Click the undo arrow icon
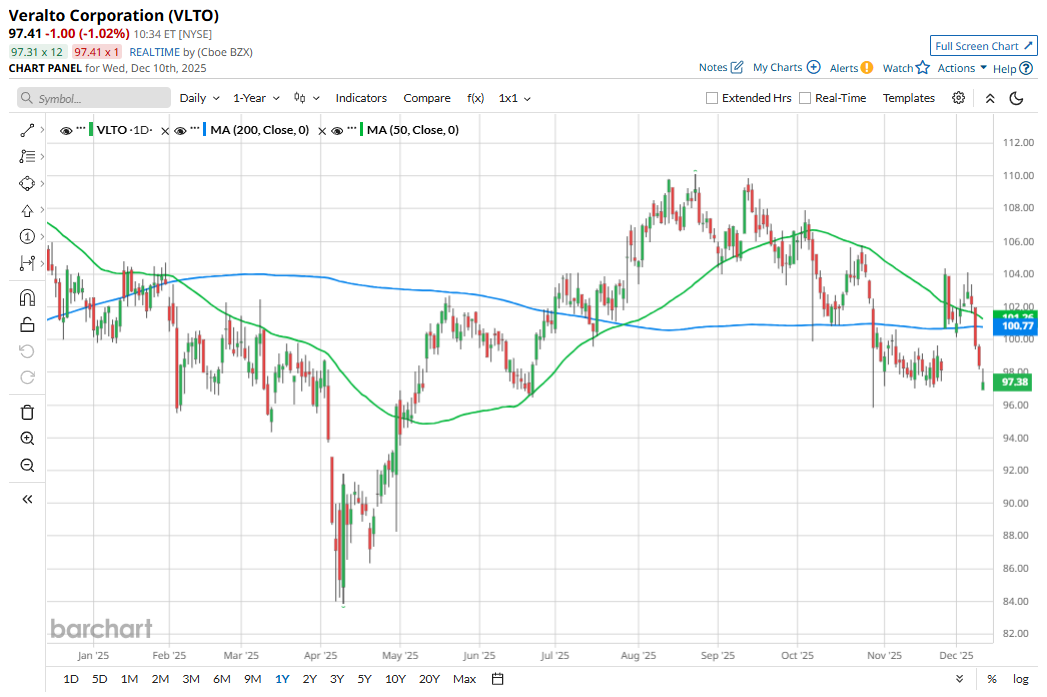Screen dimensions: 1047x697 click(27, 351)
